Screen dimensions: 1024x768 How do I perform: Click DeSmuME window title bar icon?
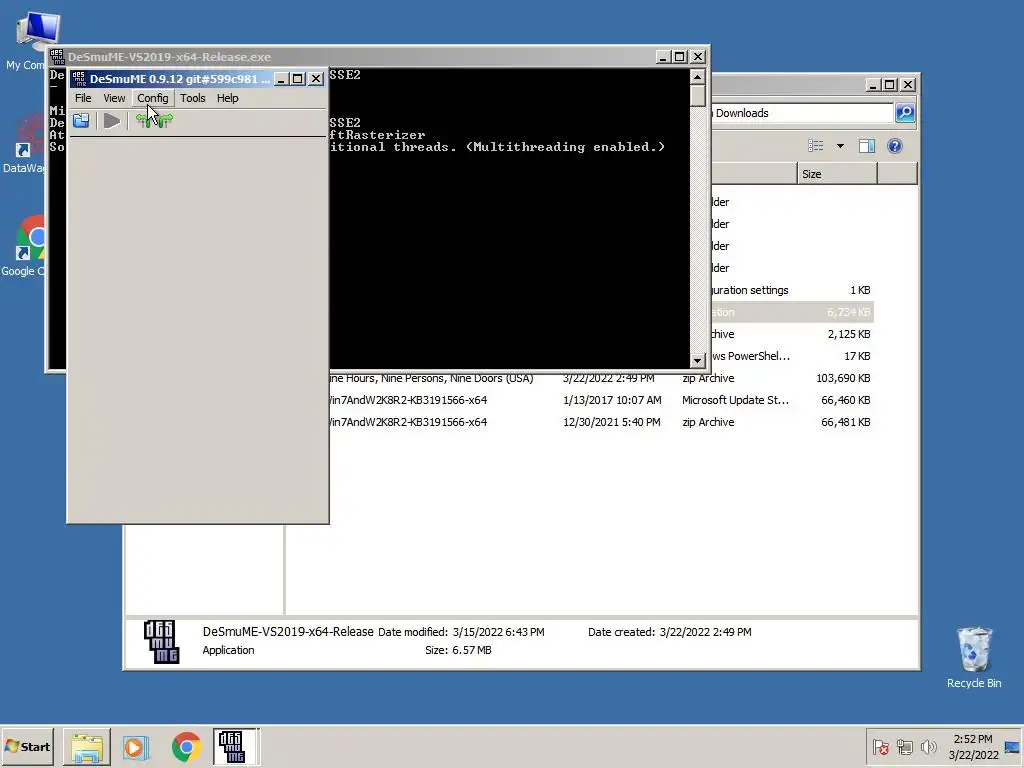pos(79,79)
